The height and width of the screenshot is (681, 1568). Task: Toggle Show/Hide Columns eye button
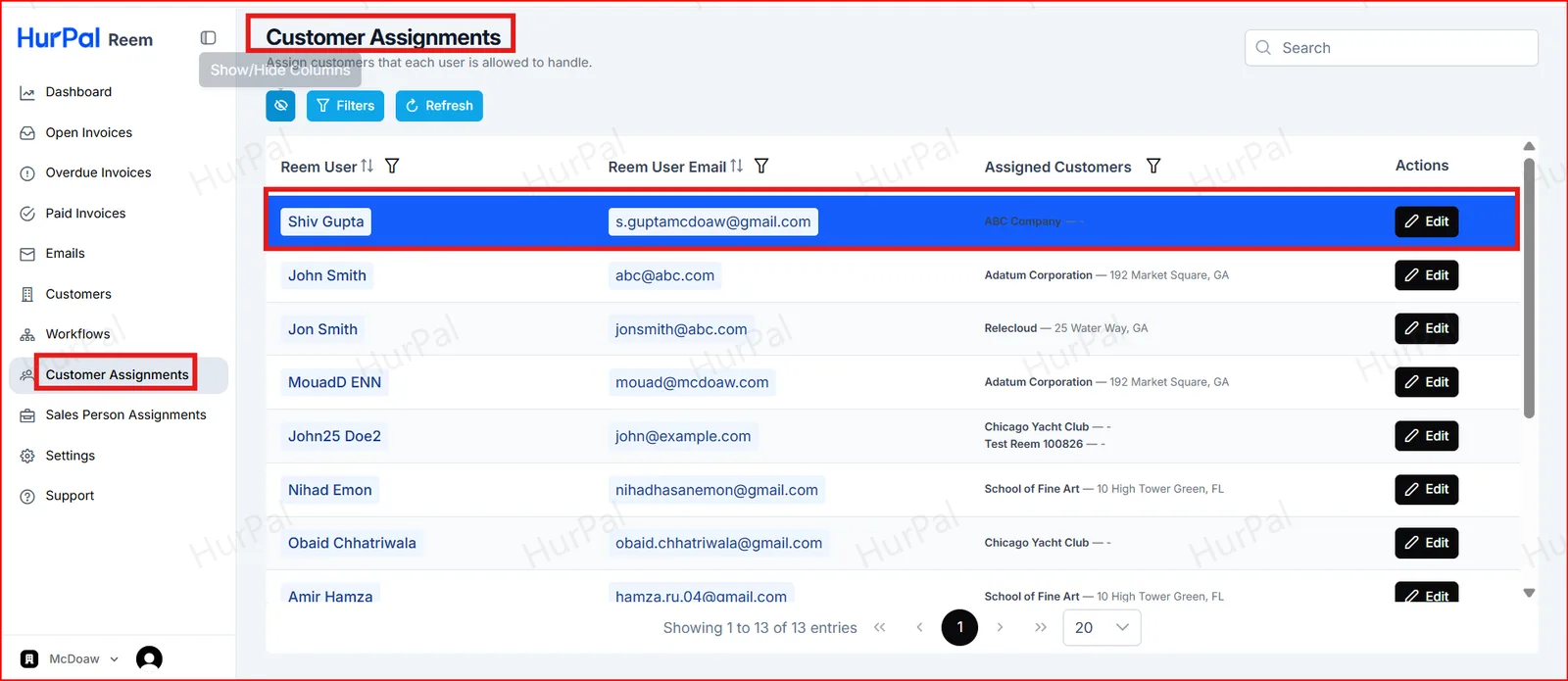pyautogui.click(x=280, y=106)
